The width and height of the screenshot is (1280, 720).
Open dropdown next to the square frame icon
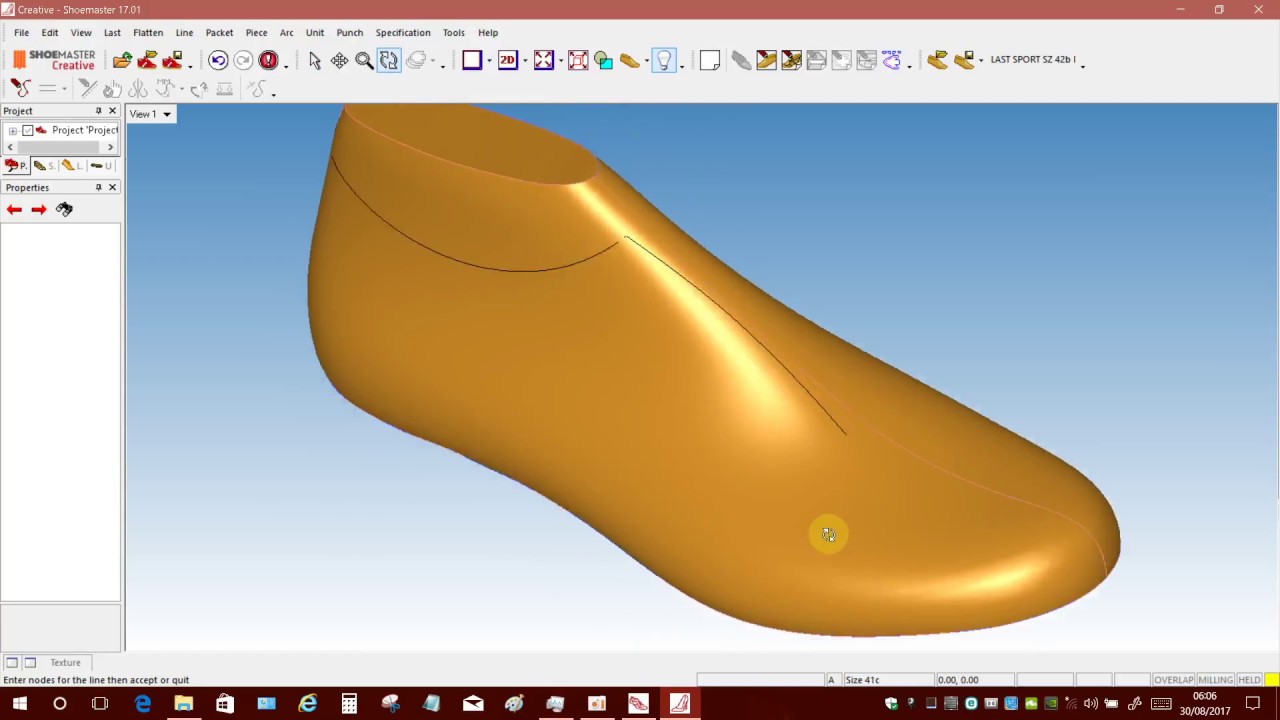[x=489, y=61]
